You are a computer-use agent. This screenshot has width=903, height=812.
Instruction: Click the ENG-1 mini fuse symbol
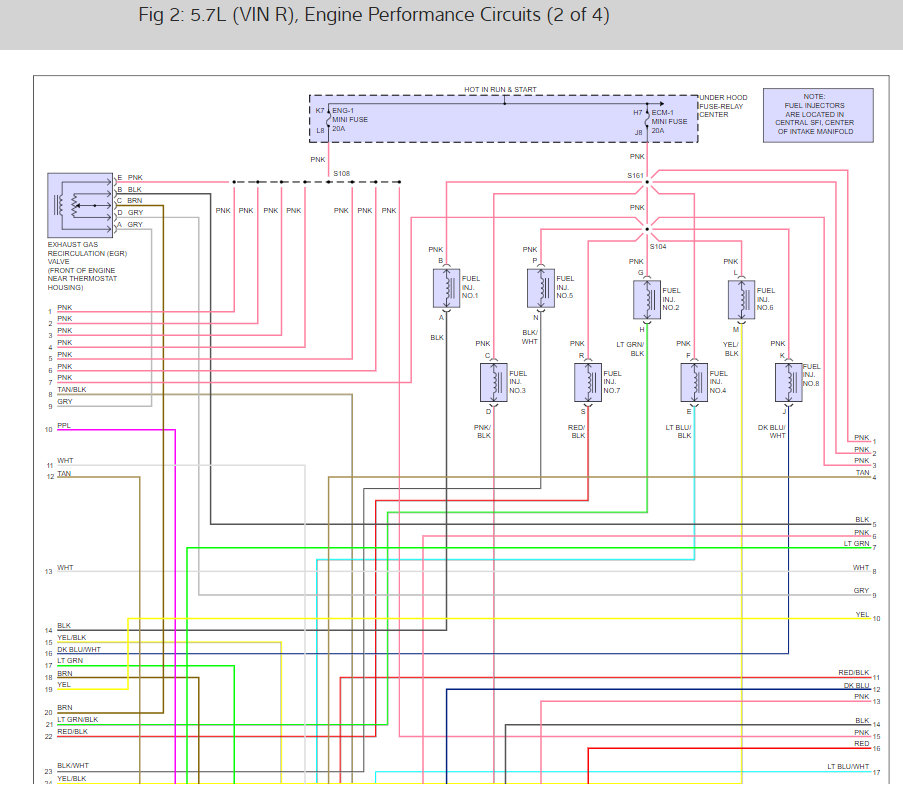pos(328,120)
